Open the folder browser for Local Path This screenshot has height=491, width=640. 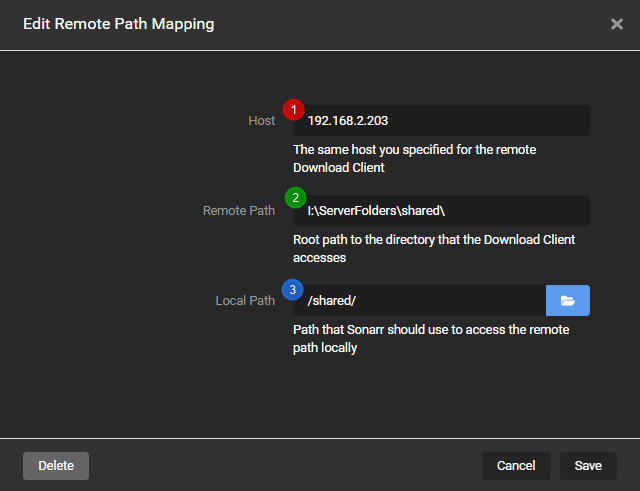pyautogui.click(x=567, y=300)
